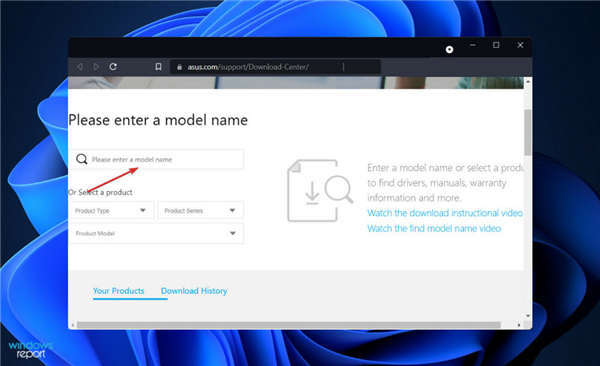This screenshot has height=366, width=600.
Task: Reload the ASUS Download Center page
Action: point(113,67)
